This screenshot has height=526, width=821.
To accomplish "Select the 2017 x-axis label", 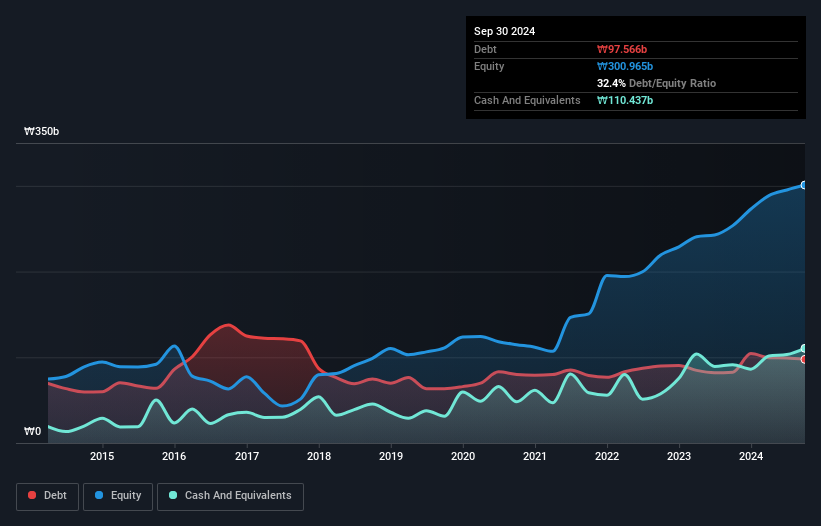I will [x=247, y=456].
